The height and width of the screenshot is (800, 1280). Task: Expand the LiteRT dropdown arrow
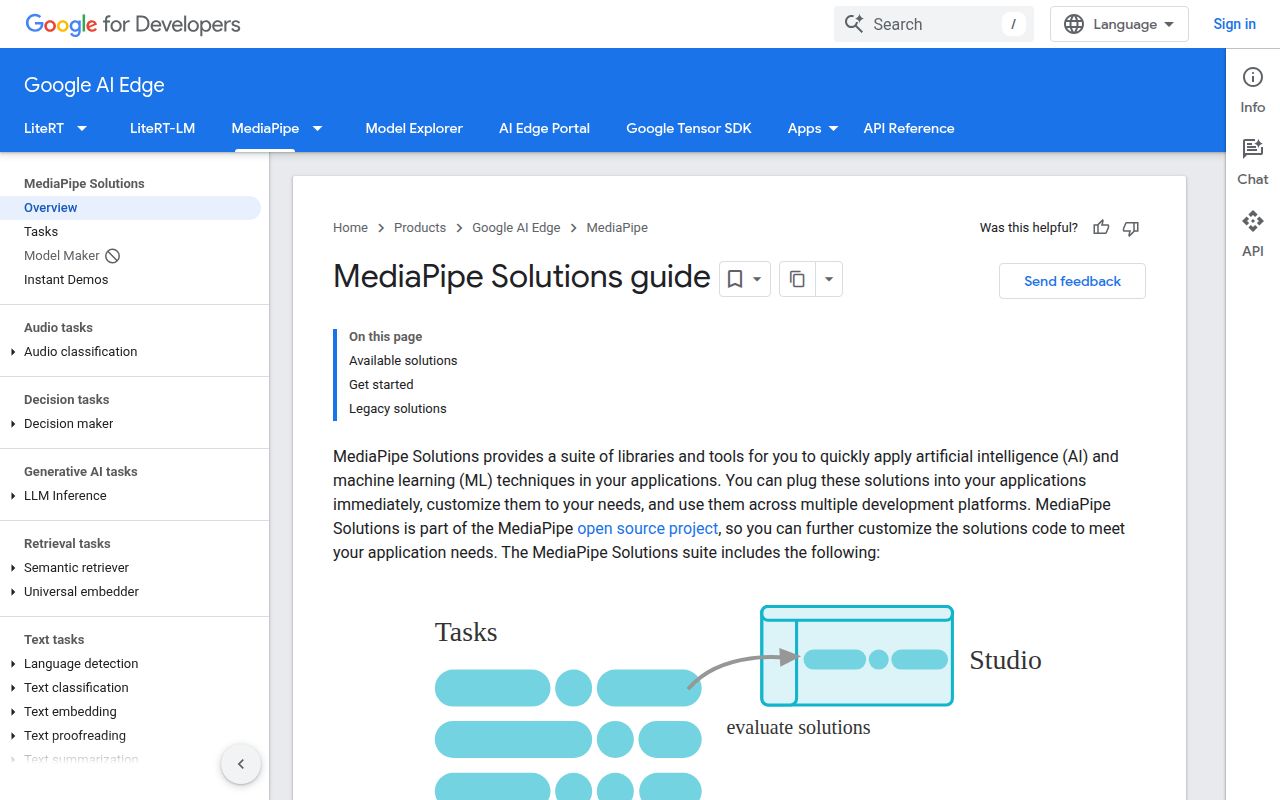(x=82, y=128)
